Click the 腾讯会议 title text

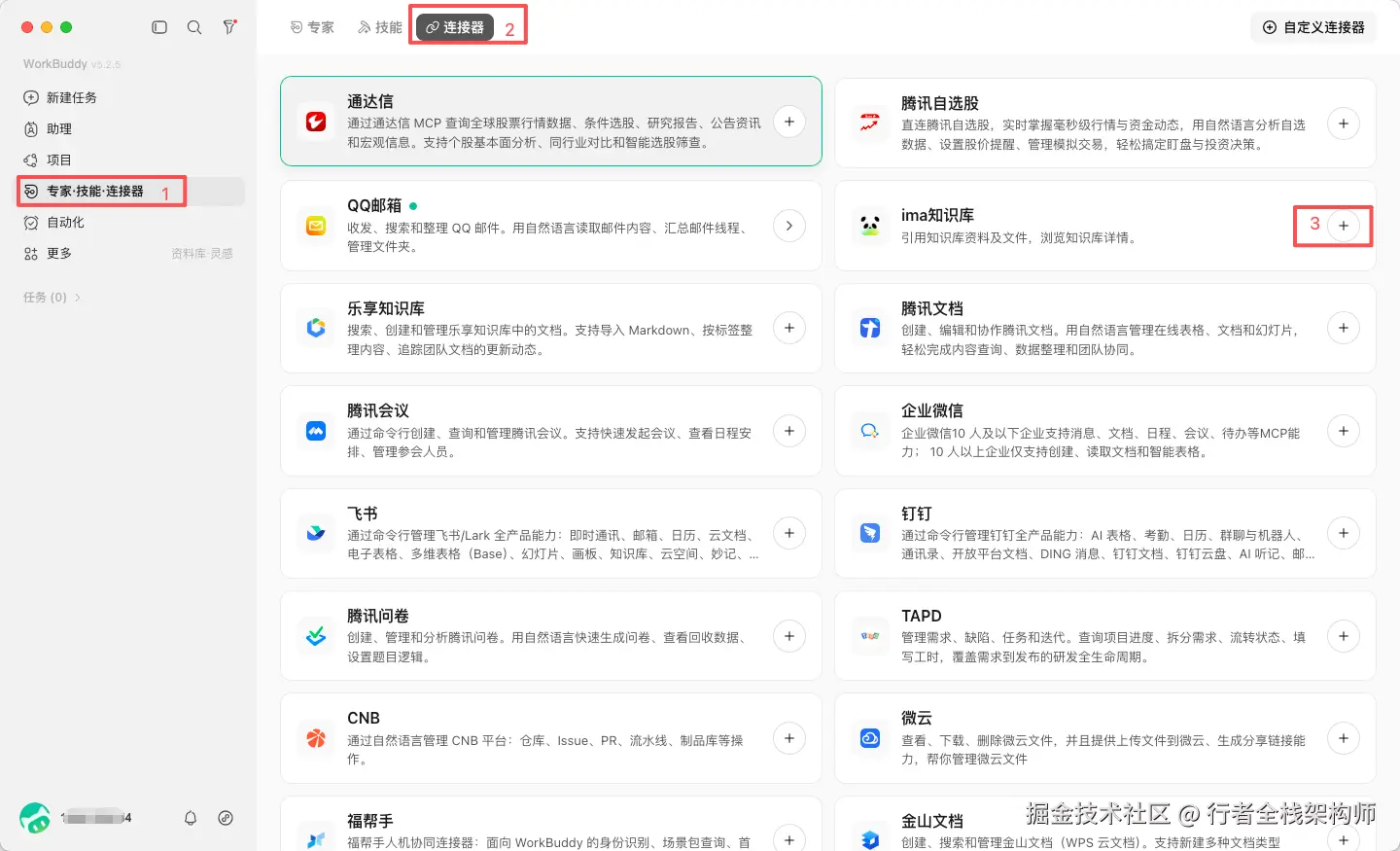(378, 410)
